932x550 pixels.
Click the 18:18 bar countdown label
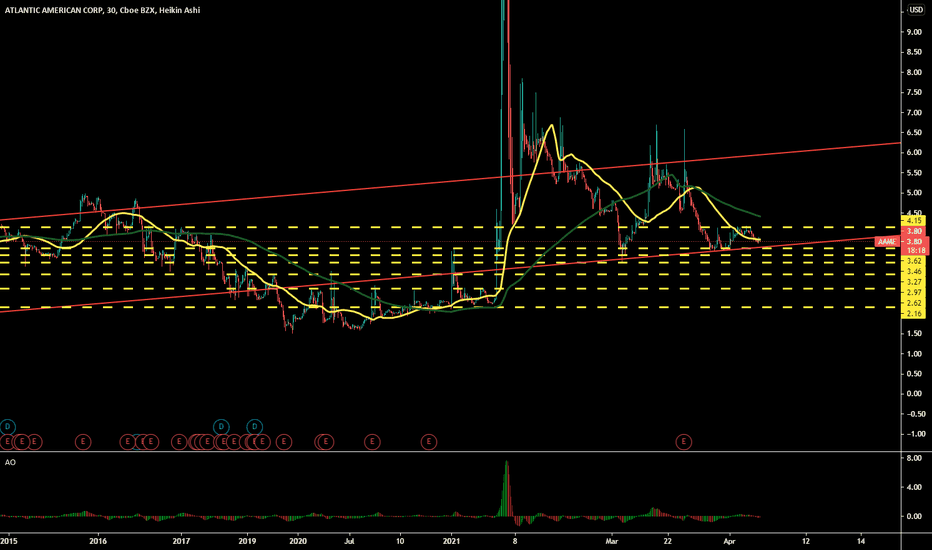[x=915, y=251]
